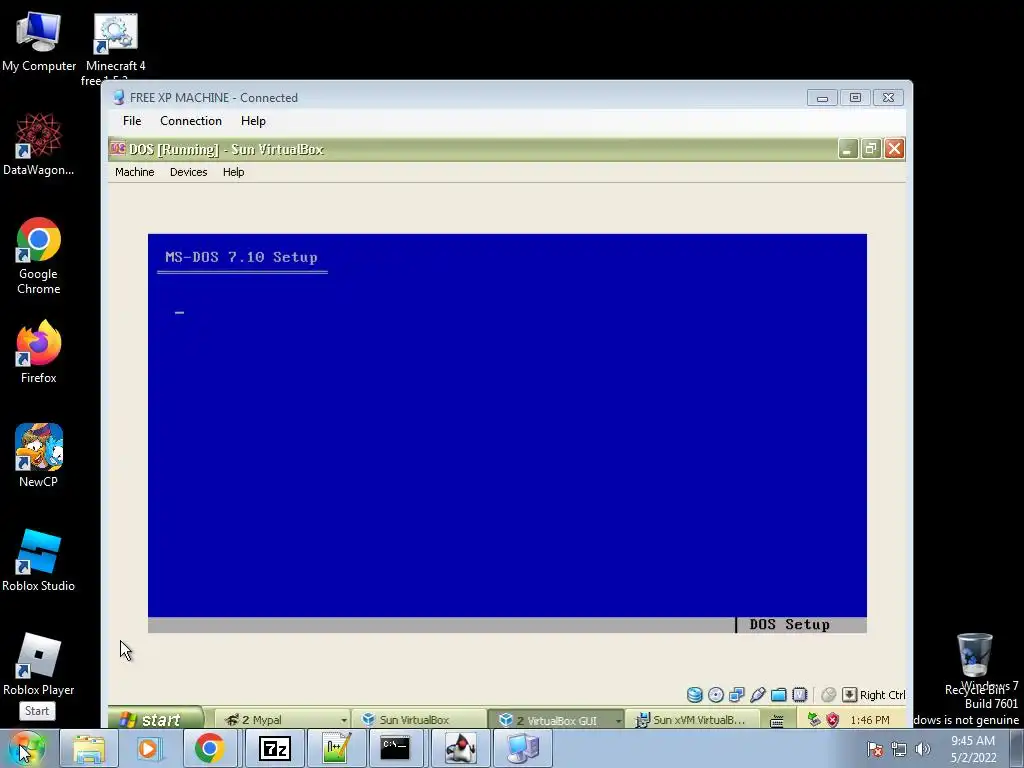This screenshot has height=768, width=1024.
Task: Minimize the DOS VirtualBox window
Action: pos(848,149)
